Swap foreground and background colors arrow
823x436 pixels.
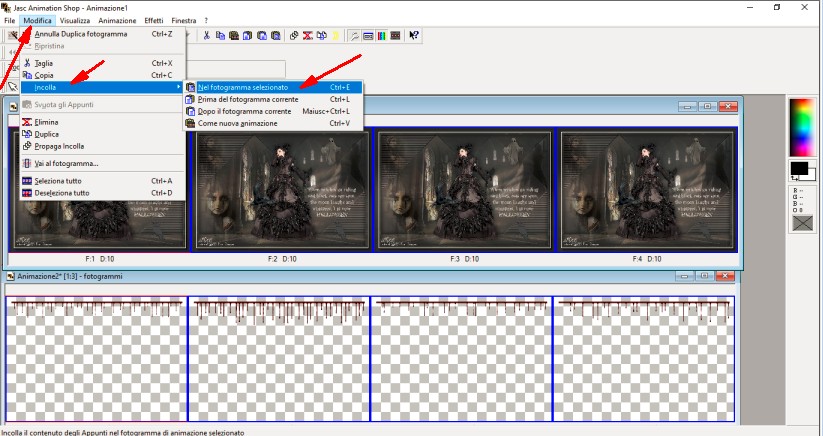point(795,178)
